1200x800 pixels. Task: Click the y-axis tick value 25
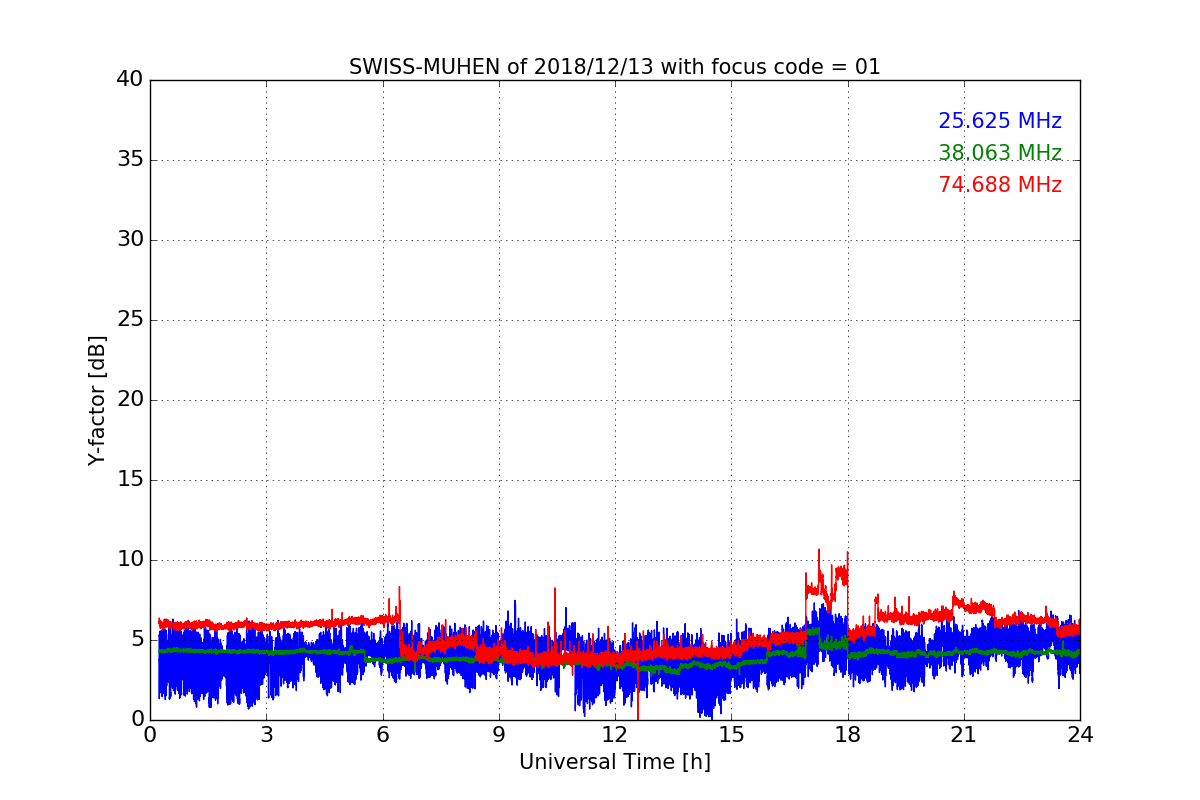(x=130, y=320)
